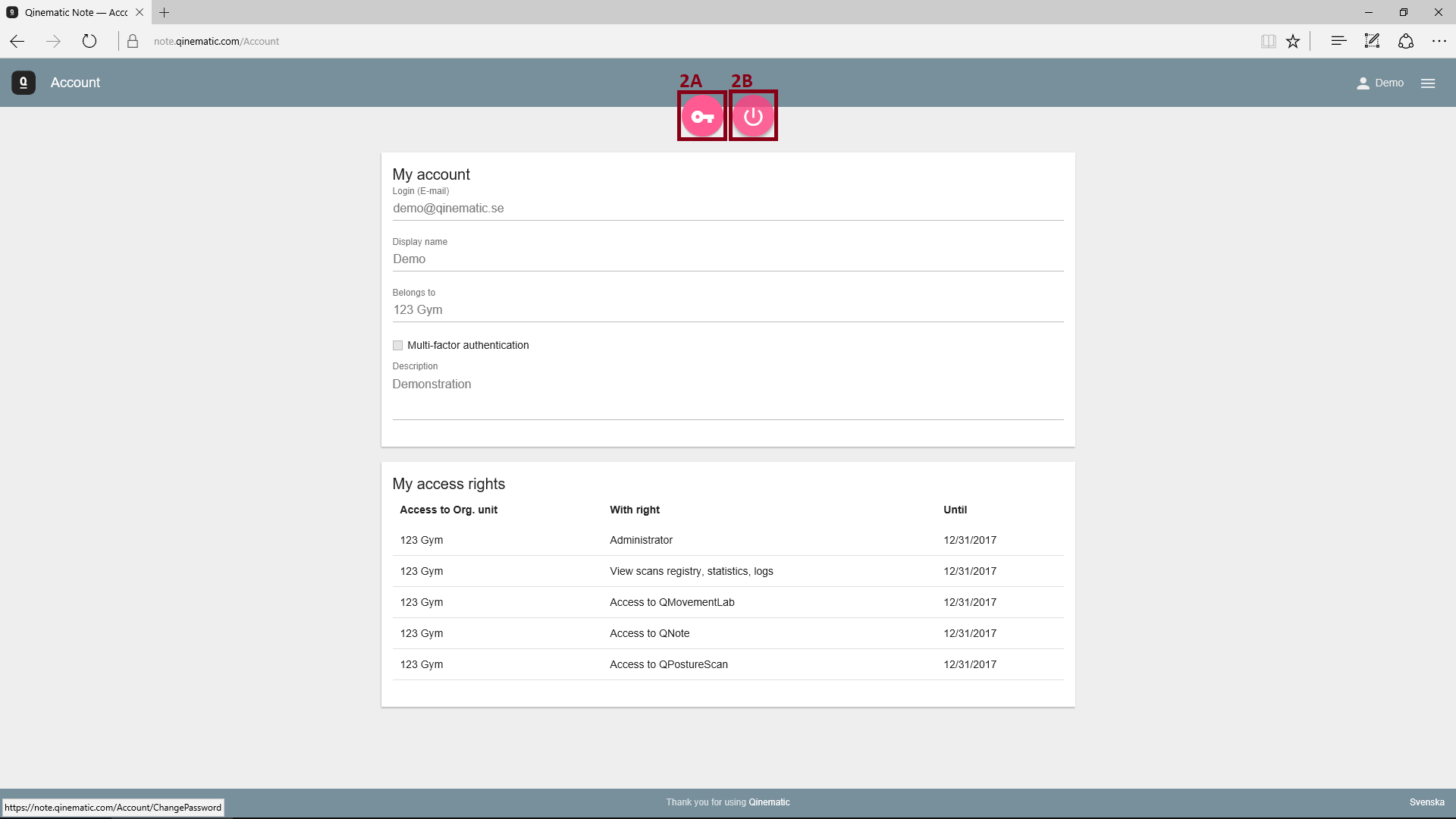Click the Qinematic footer link

(769, 802)
